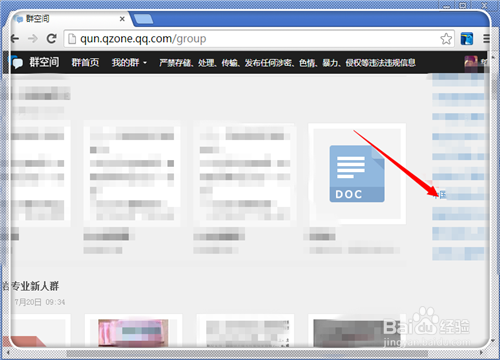500x360 pixels.
Task: Open the Chrome hamburger menu
Action: click(486, 39)
